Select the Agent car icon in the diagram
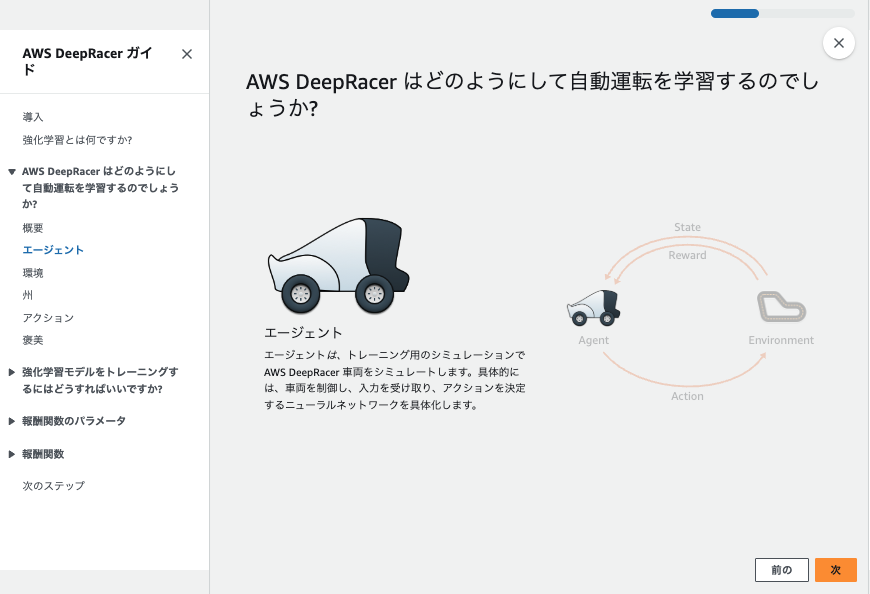 pos(593,308)
